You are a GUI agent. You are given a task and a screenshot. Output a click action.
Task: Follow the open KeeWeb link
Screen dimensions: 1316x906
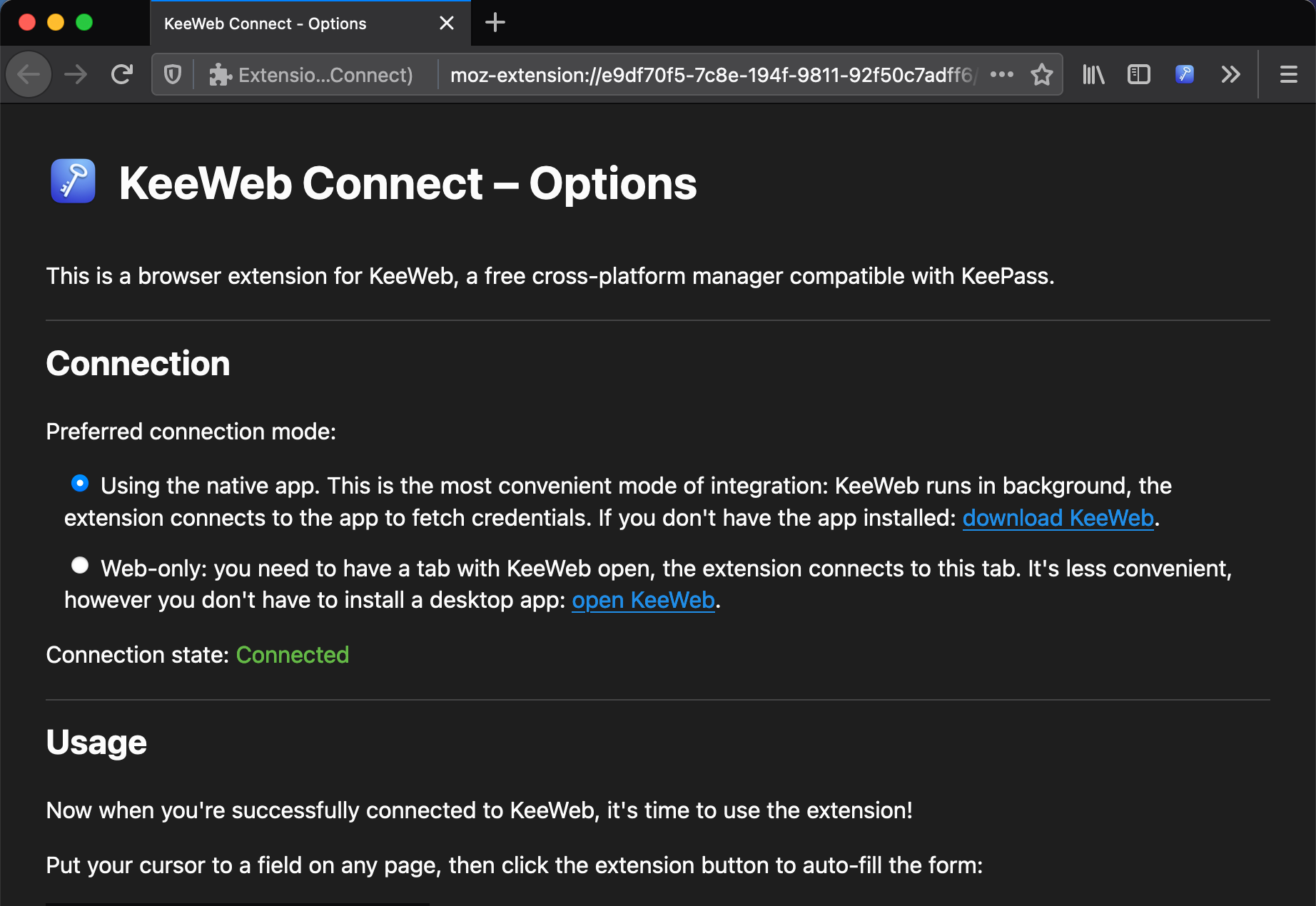tap(643, 600)
